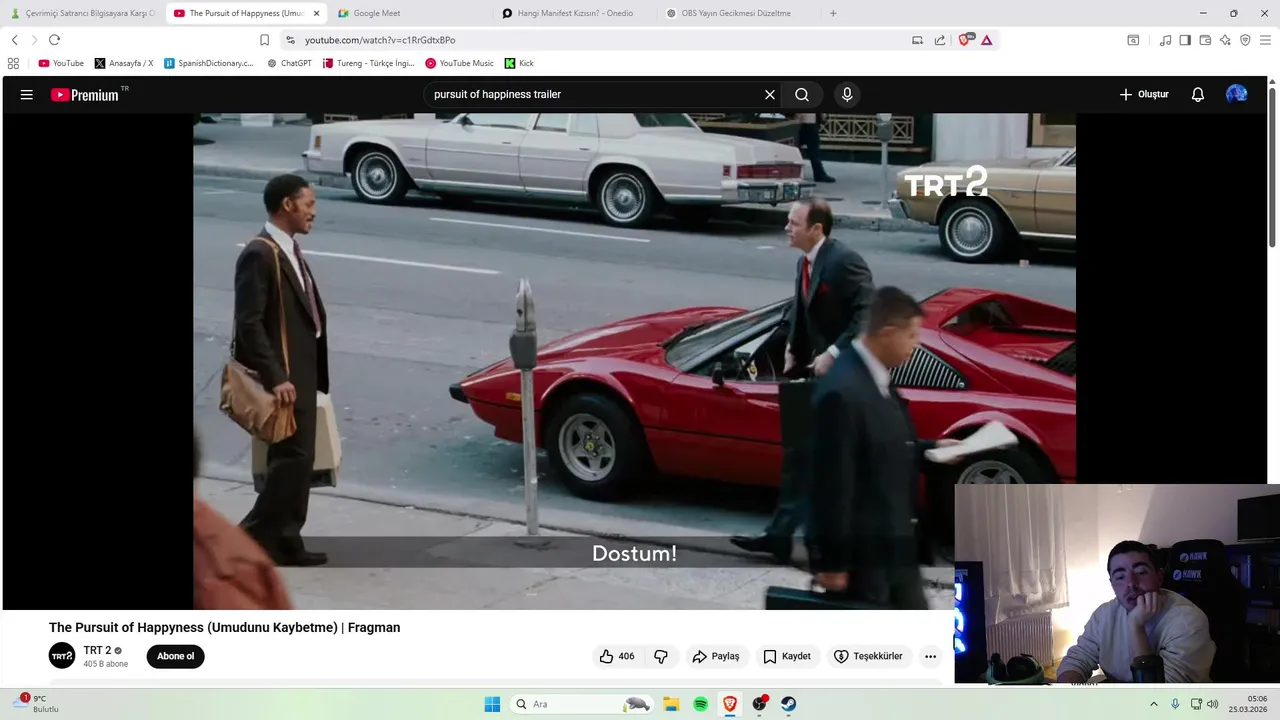Switch to Çevrimiçi Satranç tab
This screenshot has width=1280, height=720.
[82, 13]
